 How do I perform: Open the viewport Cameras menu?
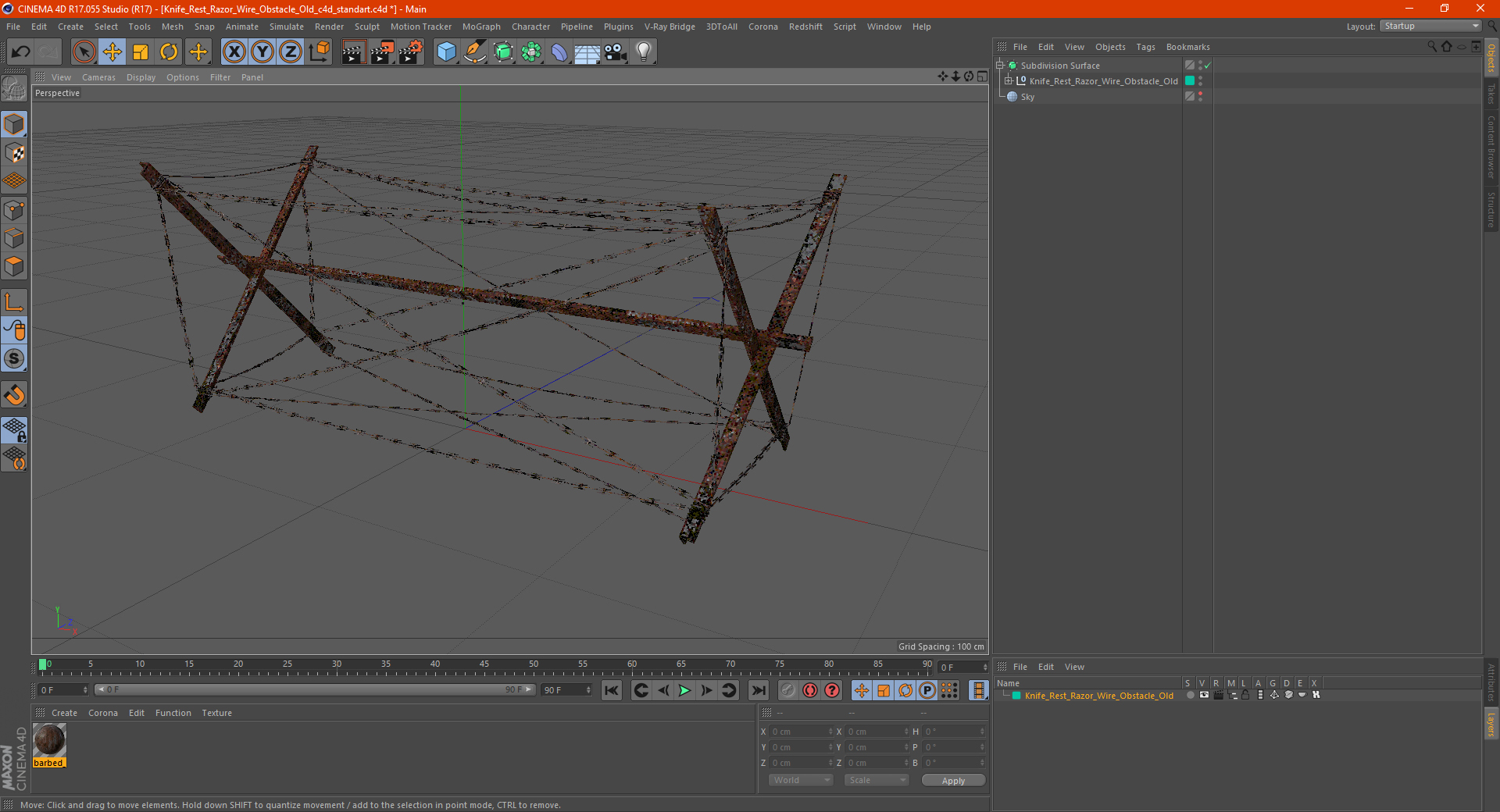click(98, 77)
